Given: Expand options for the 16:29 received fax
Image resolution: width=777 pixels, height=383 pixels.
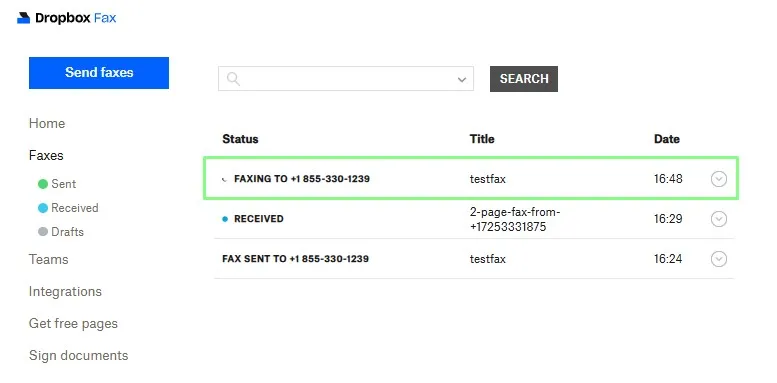Looking at the screenshot, I should 719,219.
